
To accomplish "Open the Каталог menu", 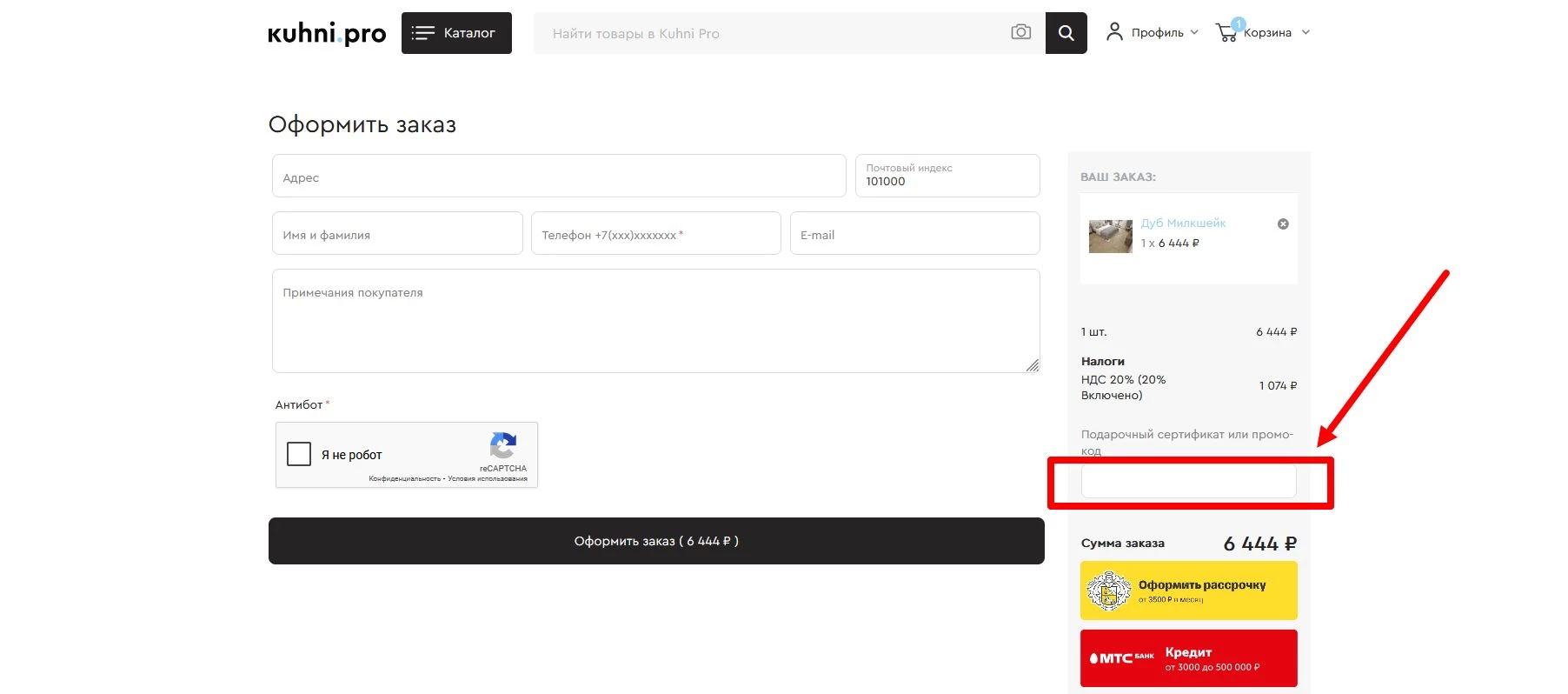I will pyautogui.click(x=456, y=33).
